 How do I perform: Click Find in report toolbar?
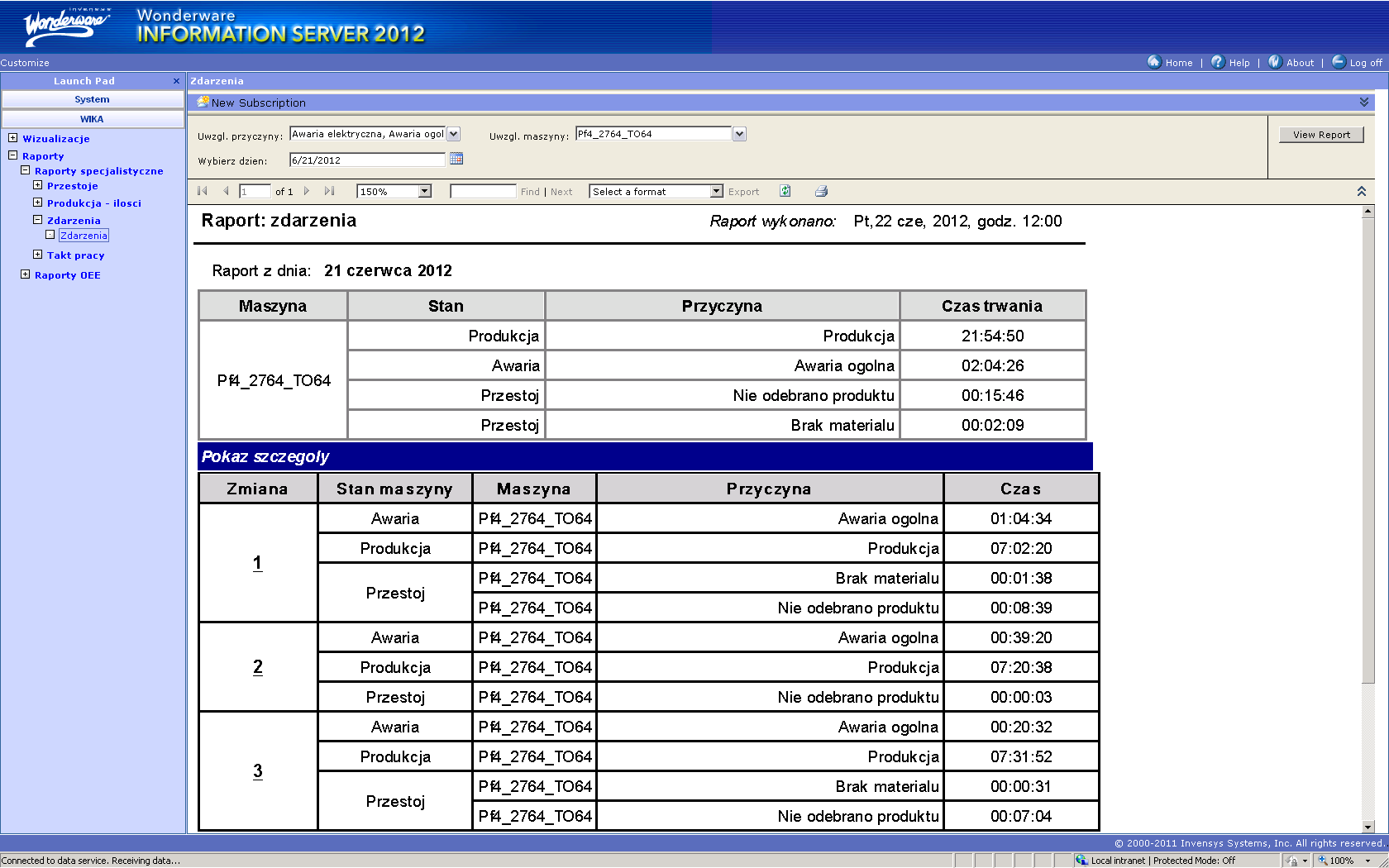(530, 192)
